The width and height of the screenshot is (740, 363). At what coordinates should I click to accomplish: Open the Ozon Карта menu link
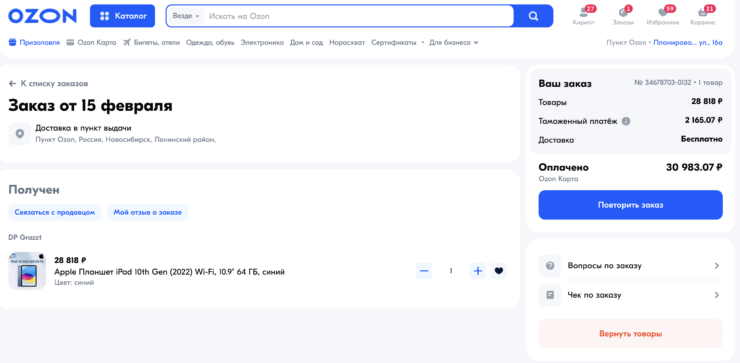coord(91,42)
